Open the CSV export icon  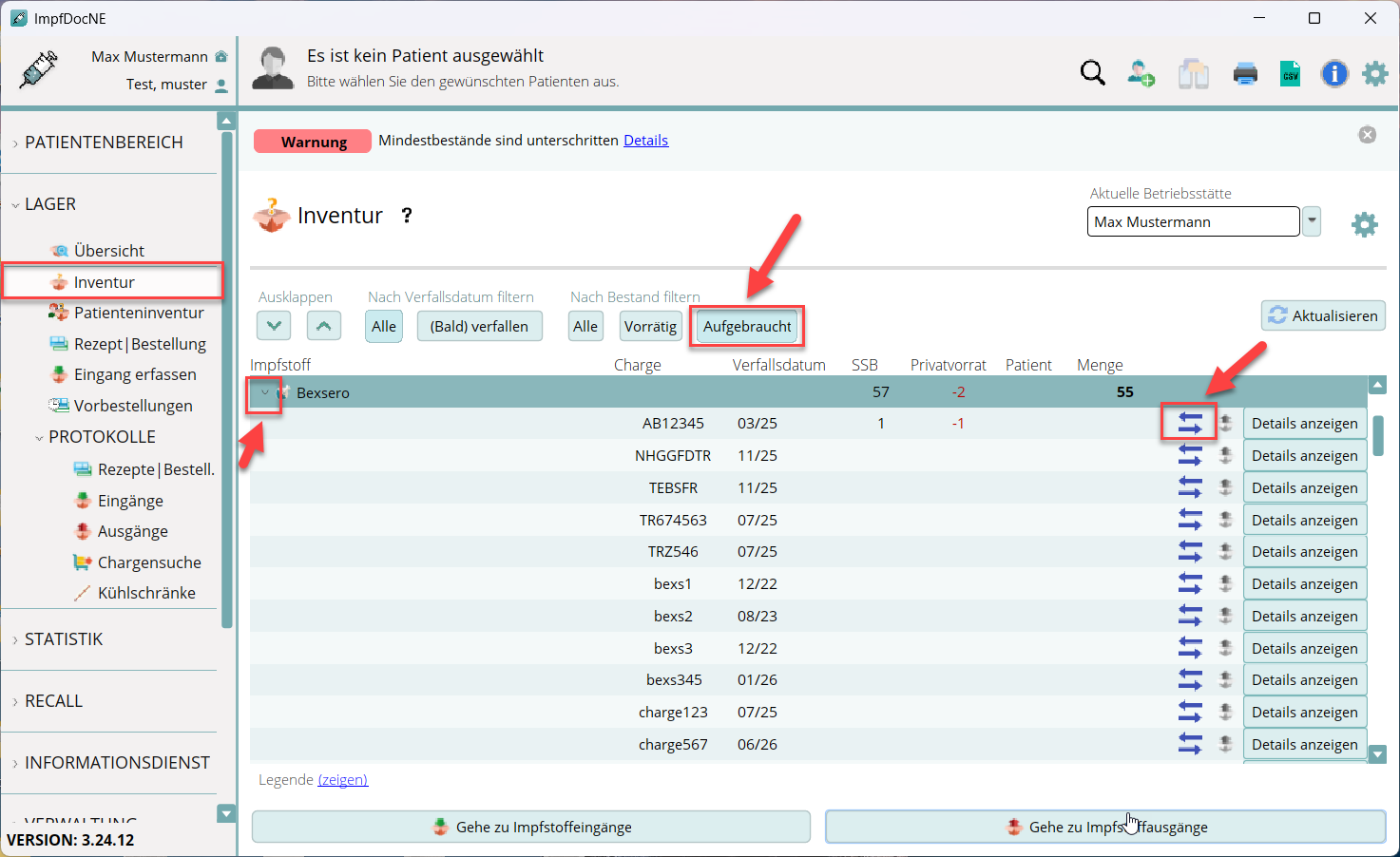coord(1290,73)
